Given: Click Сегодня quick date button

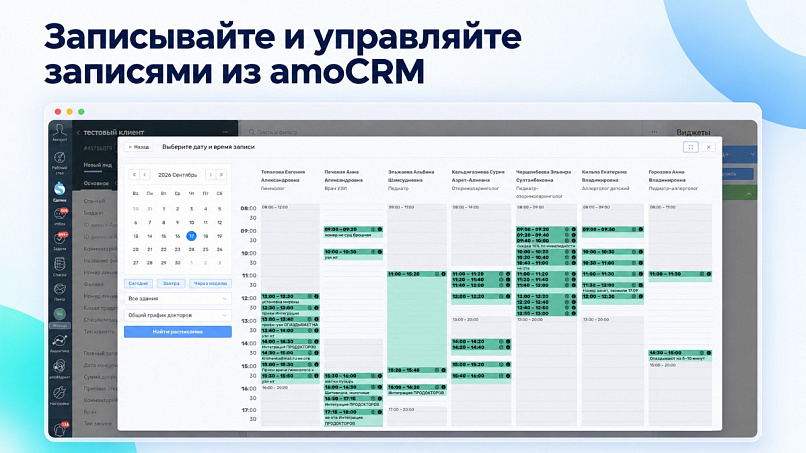Looking at the screenshot, I should 138,283.
